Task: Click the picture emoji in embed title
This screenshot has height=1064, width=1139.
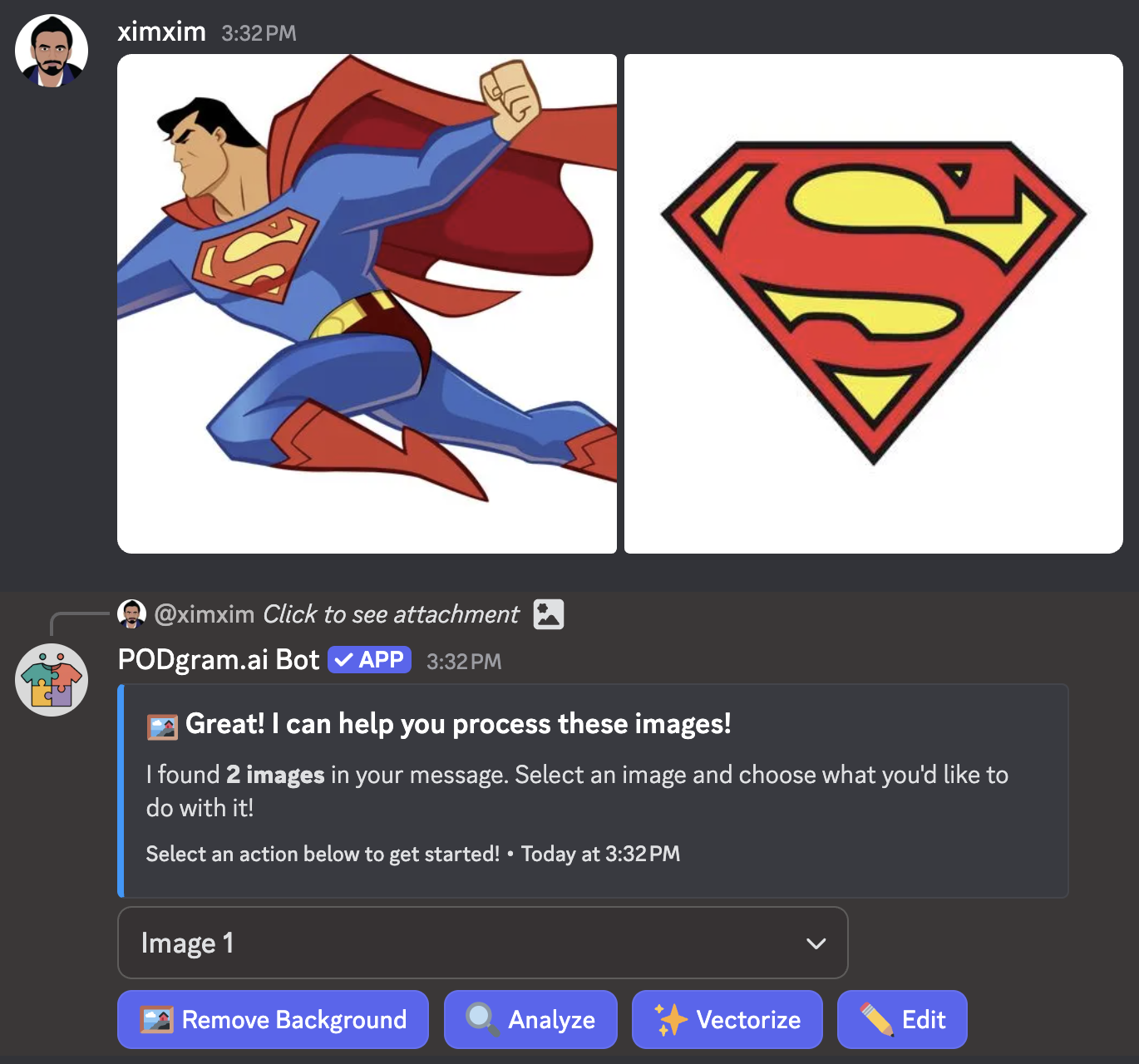Action: pos(162,727)
